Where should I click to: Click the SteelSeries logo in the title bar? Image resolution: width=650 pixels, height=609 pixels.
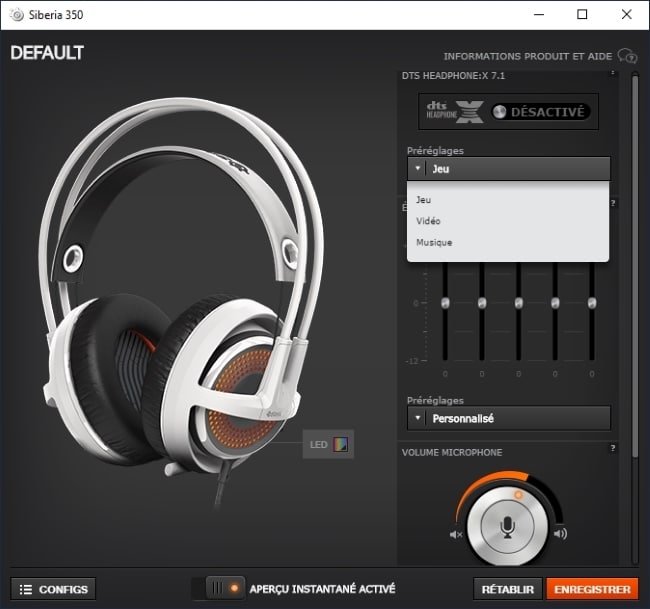click(17, 15)
